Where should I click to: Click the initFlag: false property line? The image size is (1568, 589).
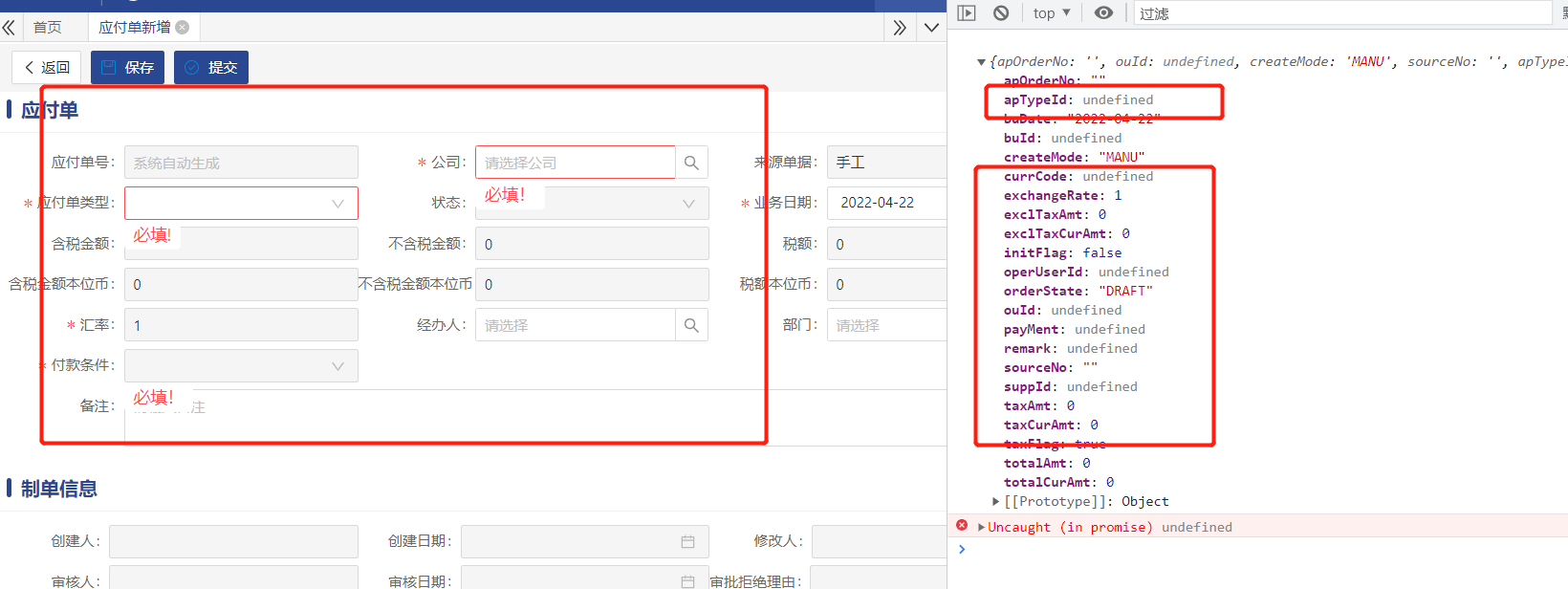pyautogui.click(x=1062, y=252)
